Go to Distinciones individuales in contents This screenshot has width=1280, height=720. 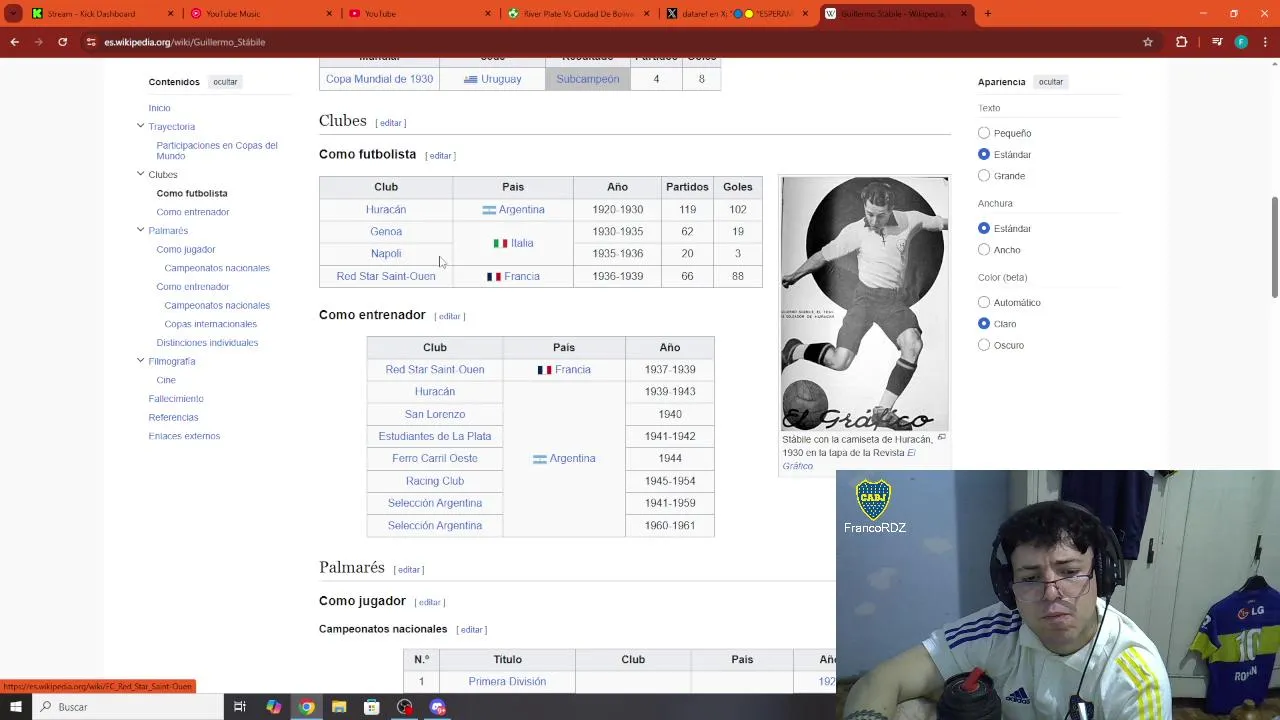[x=207, y=343]
